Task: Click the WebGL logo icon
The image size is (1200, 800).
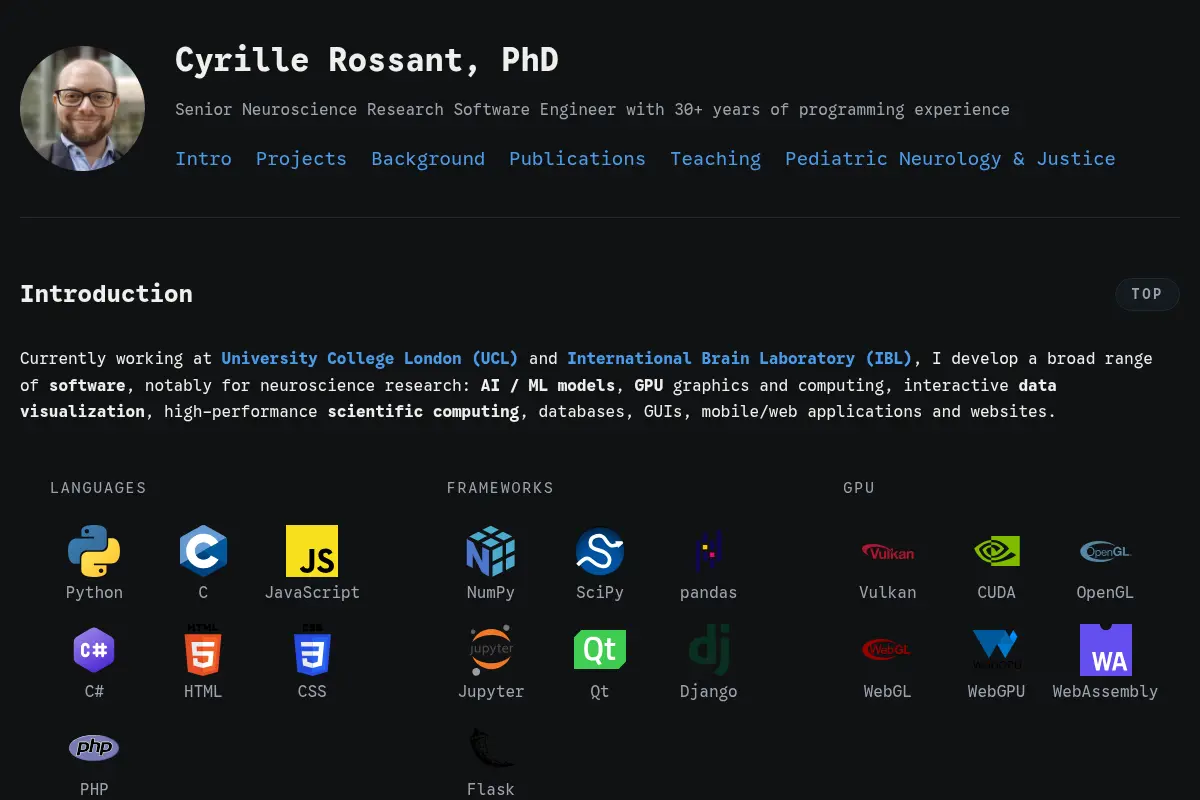Action: [888, 650]
